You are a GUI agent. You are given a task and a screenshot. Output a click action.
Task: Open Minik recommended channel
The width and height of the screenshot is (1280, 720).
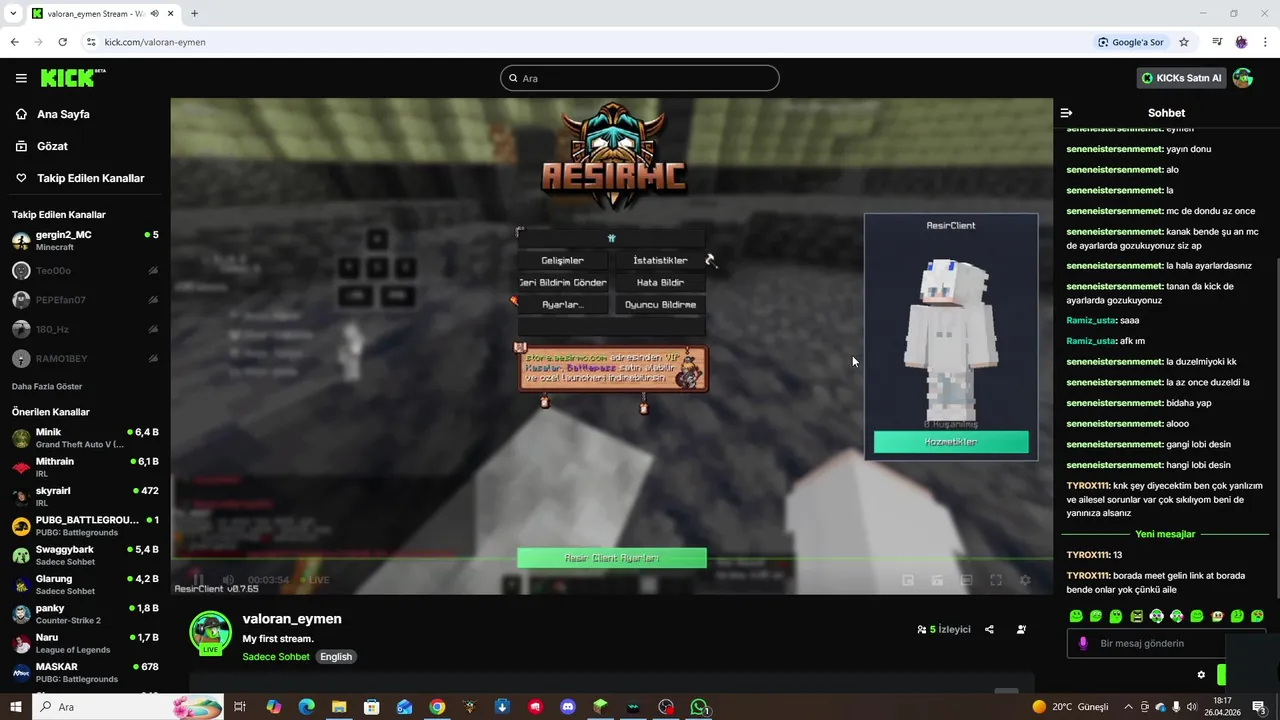(x=85, y=438)
